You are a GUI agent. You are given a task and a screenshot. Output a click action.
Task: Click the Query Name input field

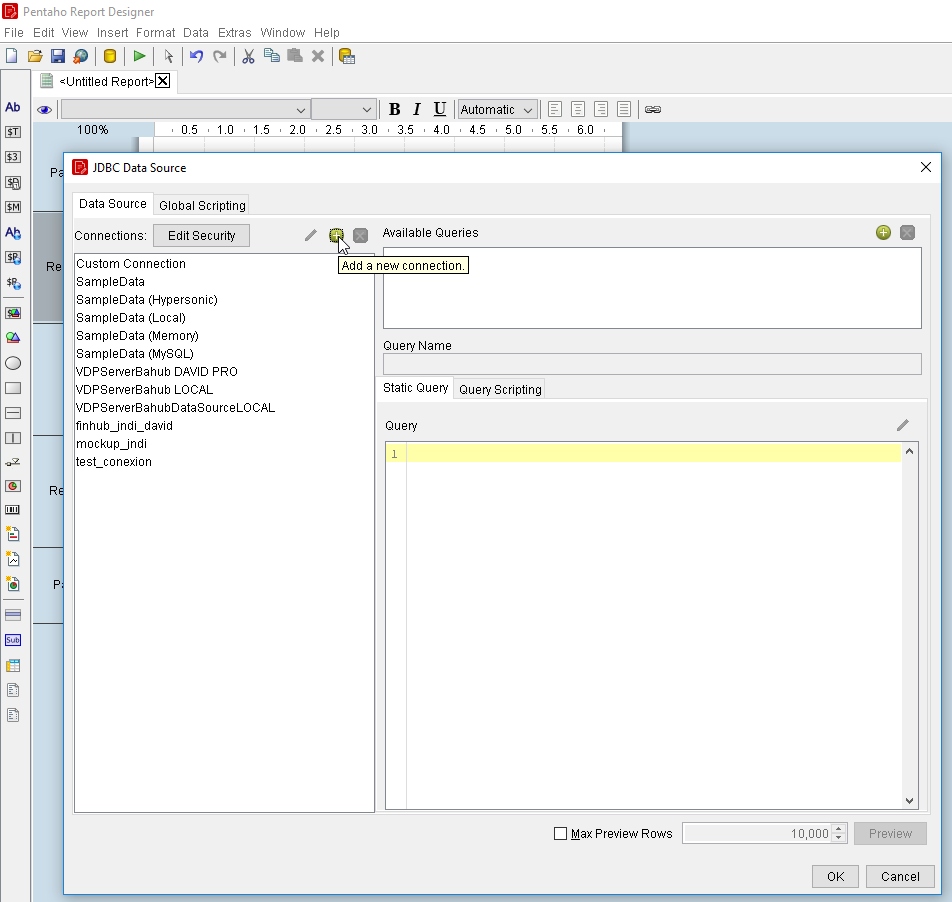point(652,364)
